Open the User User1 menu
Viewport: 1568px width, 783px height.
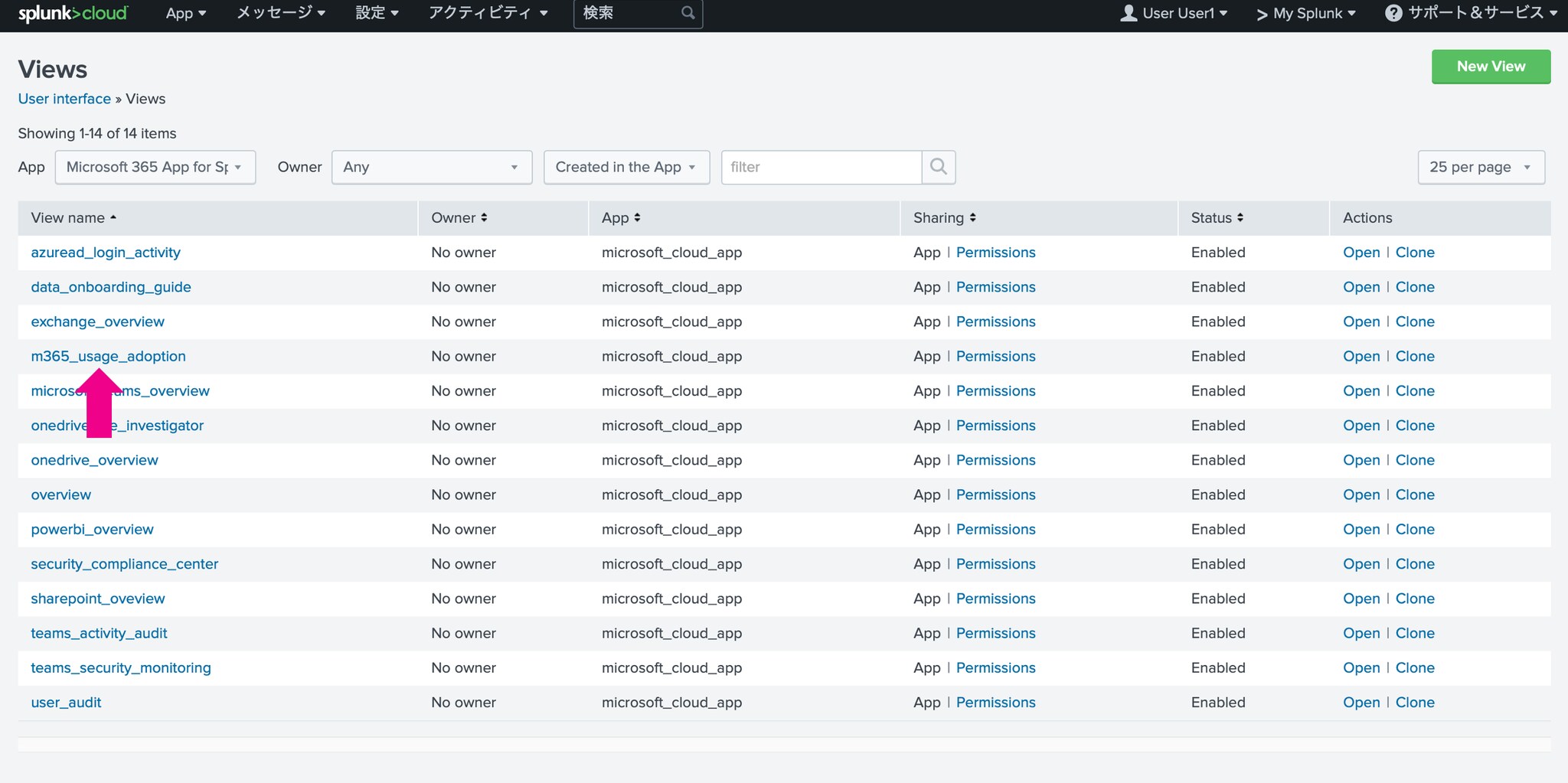click(x=1174, y=13)
